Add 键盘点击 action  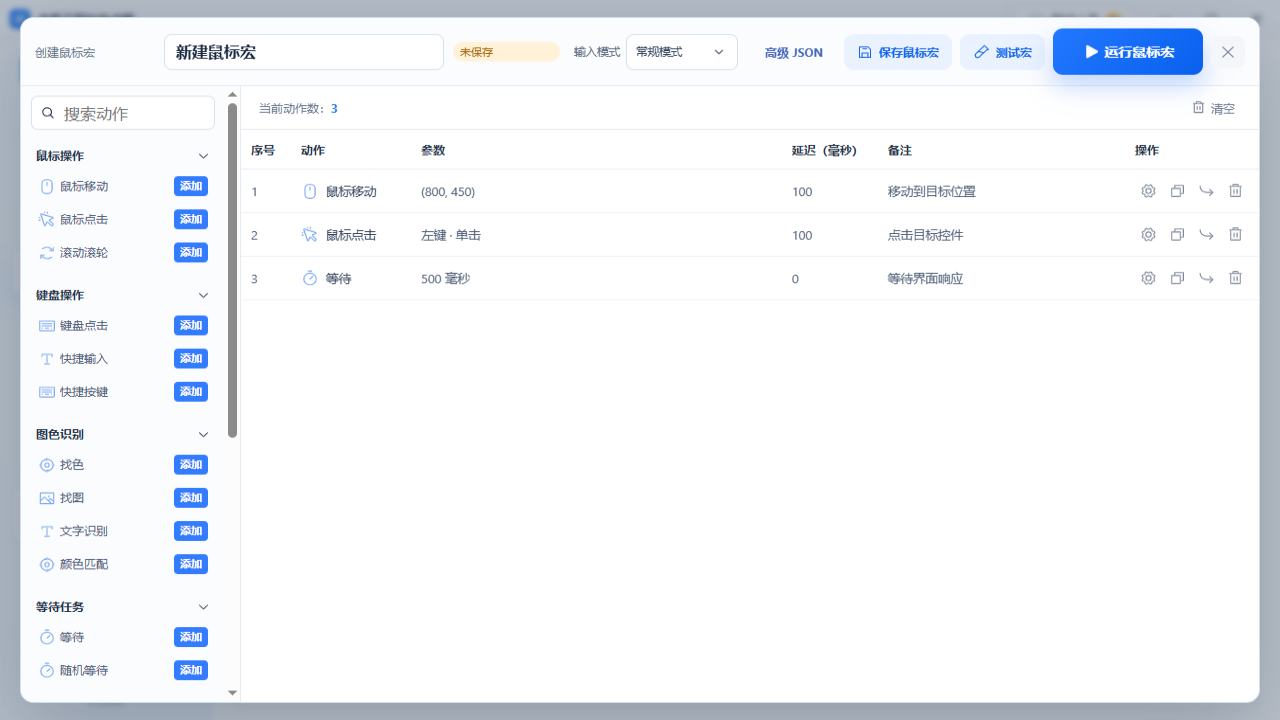[191, 325]
